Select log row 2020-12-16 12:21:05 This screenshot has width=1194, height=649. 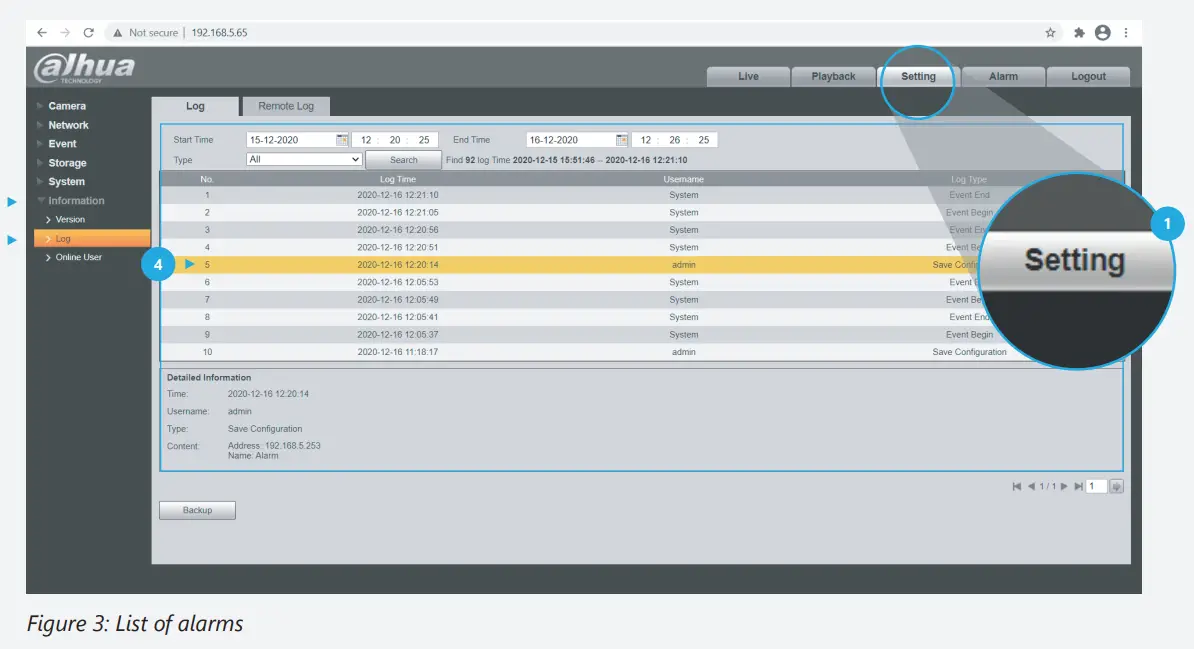point(641,213)
